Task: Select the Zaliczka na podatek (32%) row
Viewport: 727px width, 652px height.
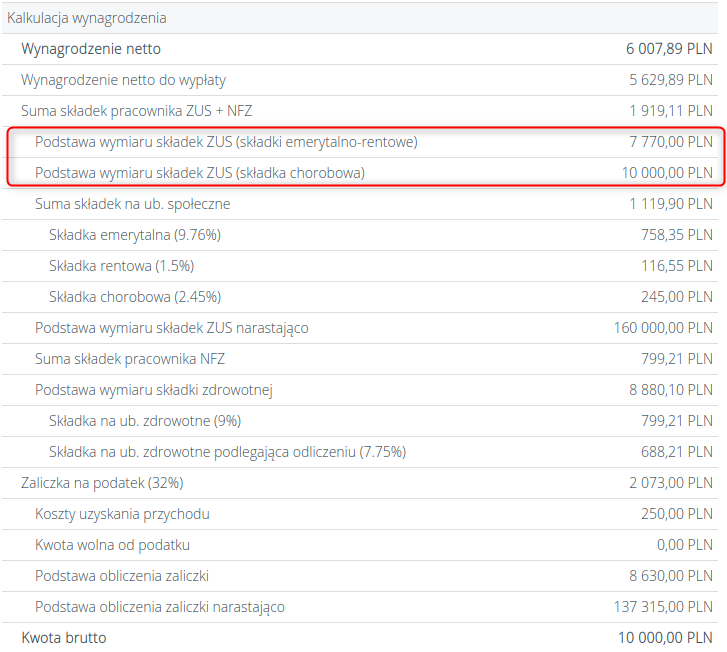Action: coord(102,483)
